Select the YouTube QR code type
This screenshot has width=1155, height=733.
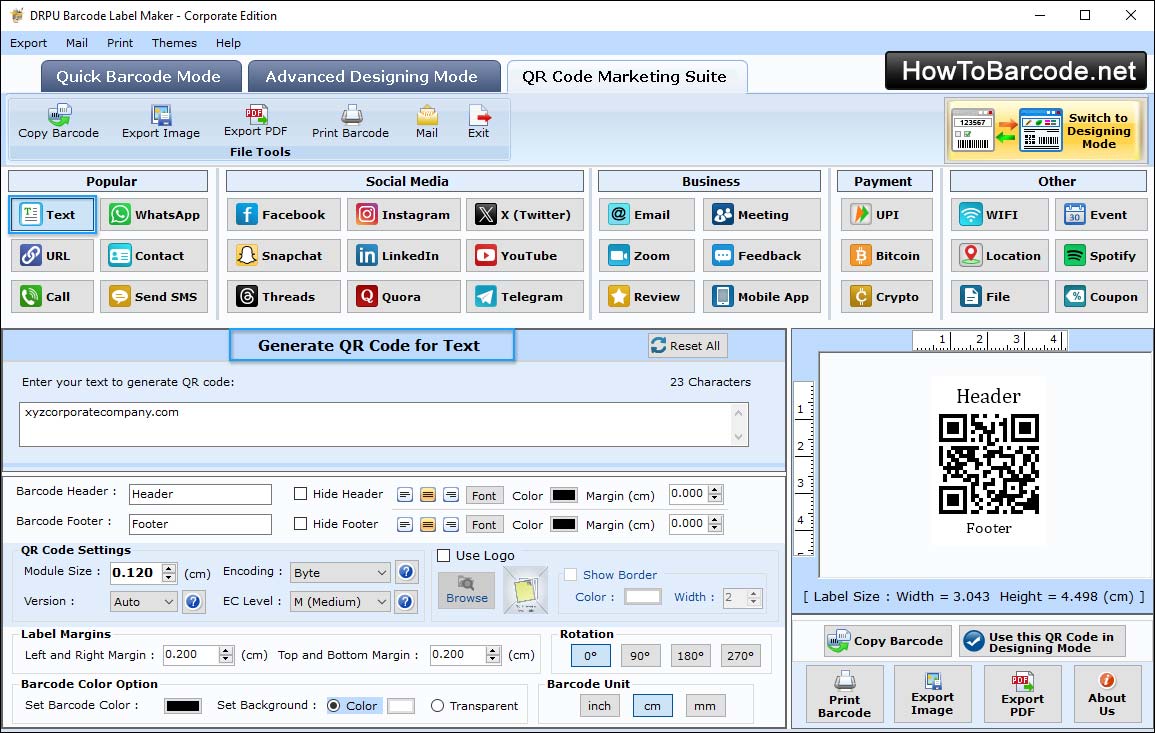click(524, 256)
